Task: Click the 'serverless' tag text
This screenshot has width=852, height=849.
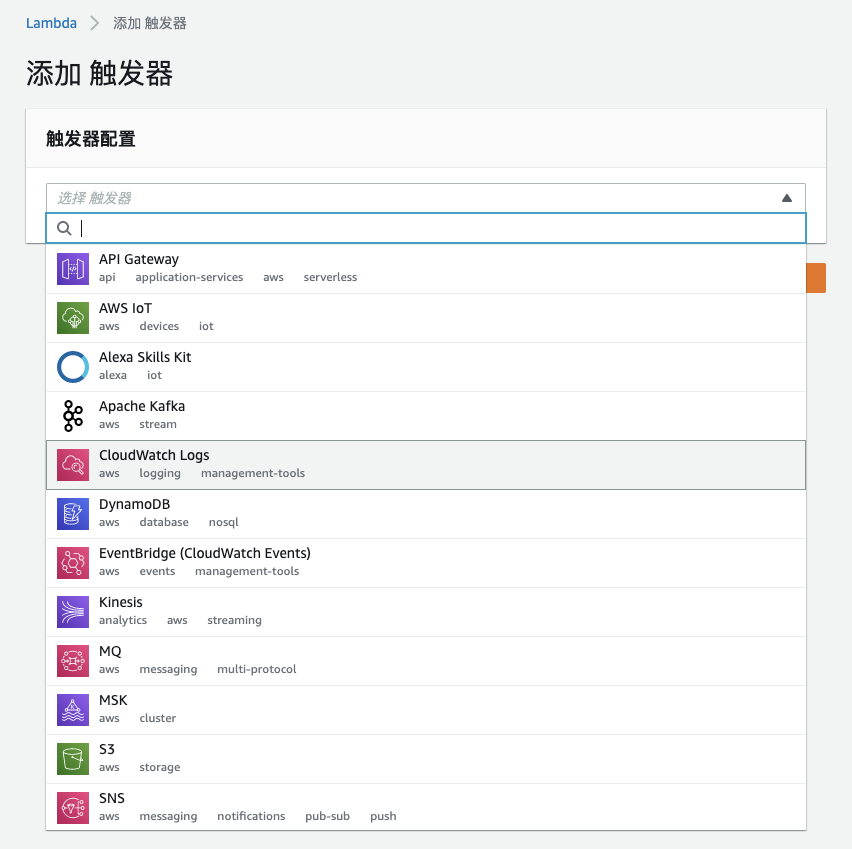Action: [330, 277]
